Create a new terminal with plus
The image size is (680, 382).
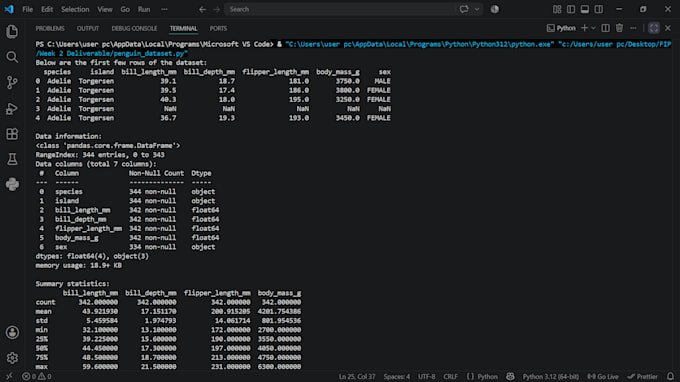click(584, 28)
